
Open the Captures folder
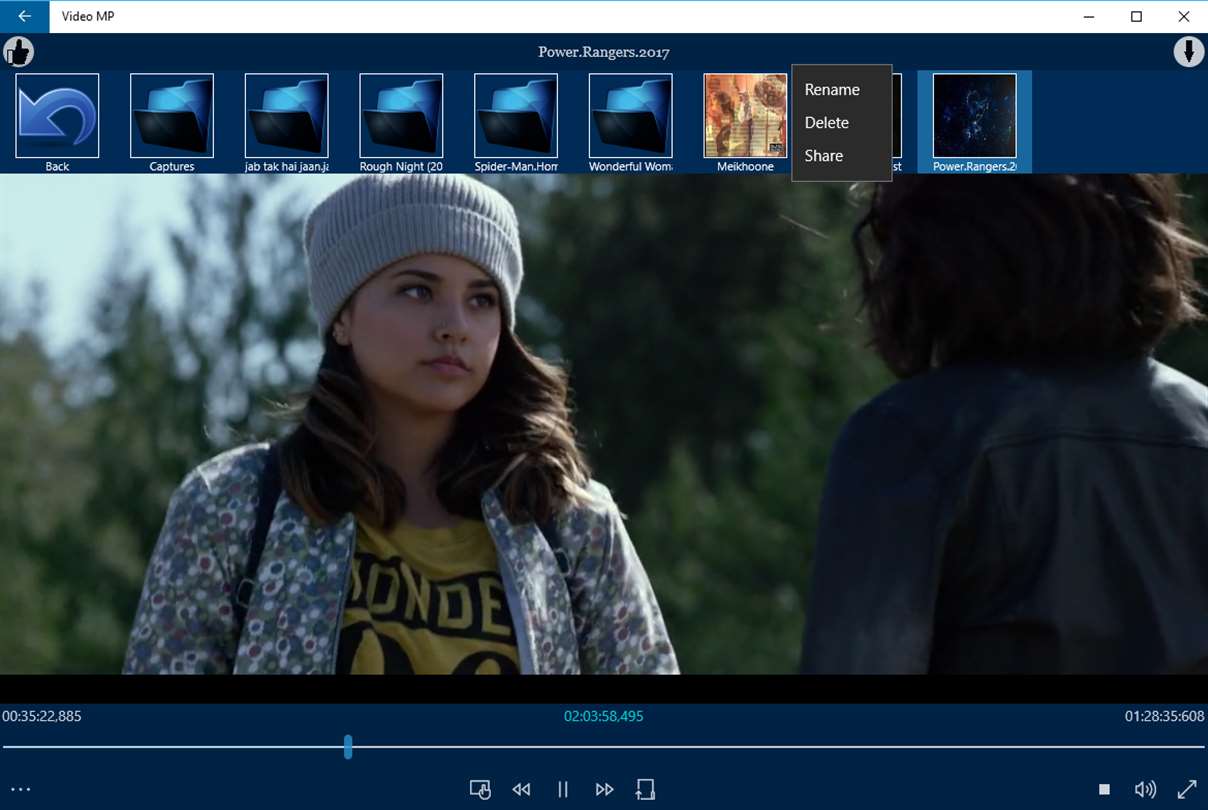tap(172, 122)
